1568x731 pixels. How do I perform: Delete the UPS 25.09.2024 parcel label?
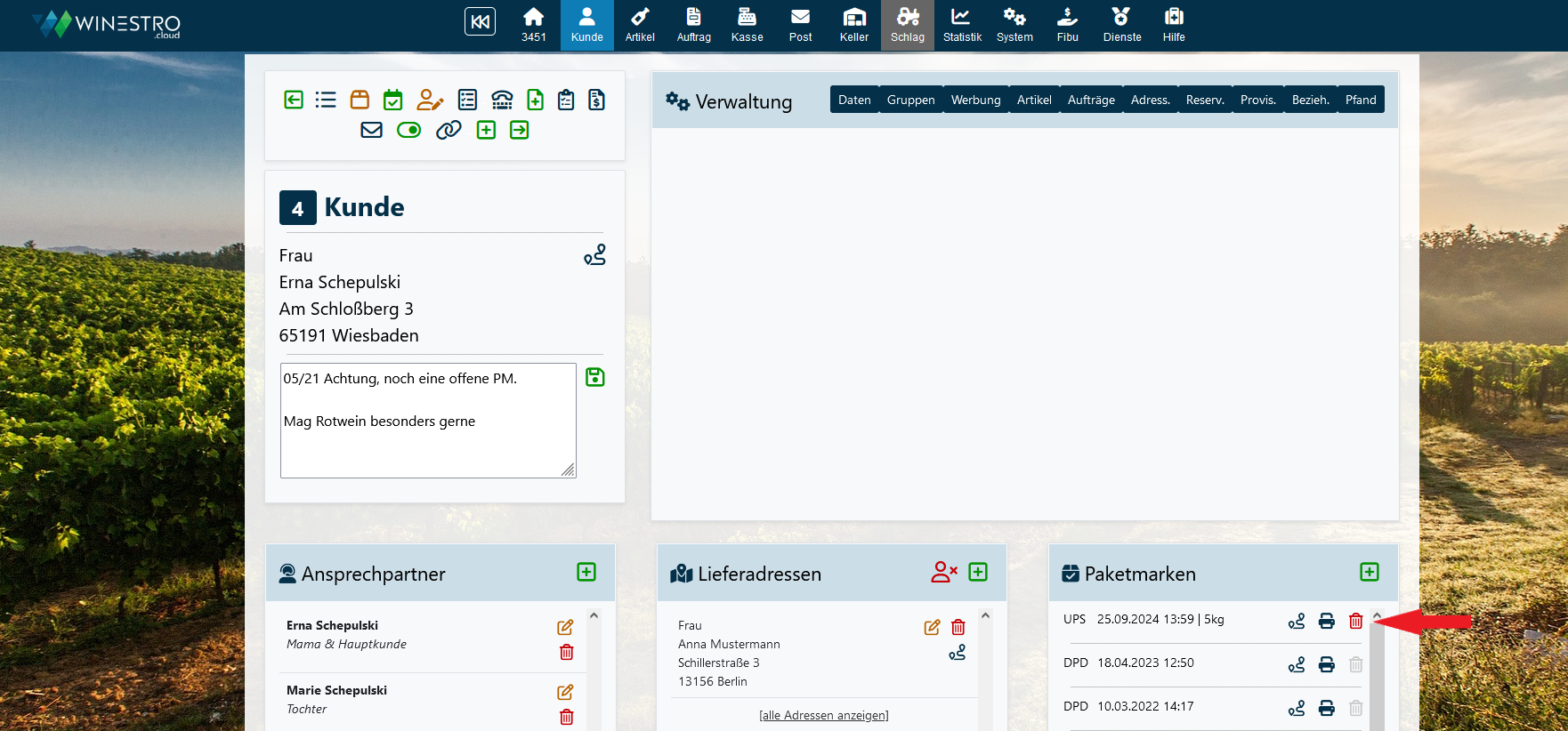[x=1355, y=621]
